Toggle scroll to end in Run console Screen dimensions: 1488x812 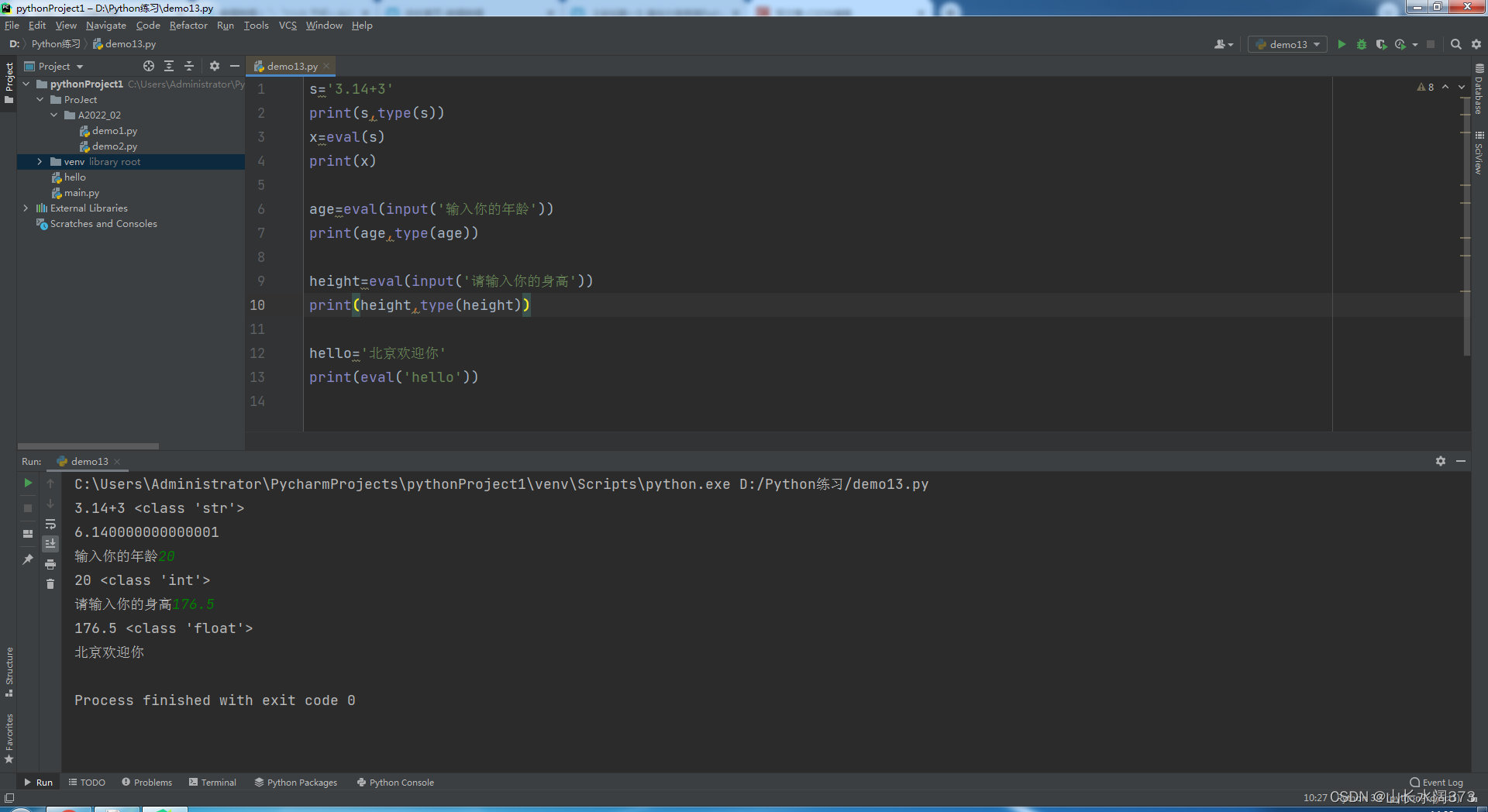pyautogui.click(x=50, y=543)
